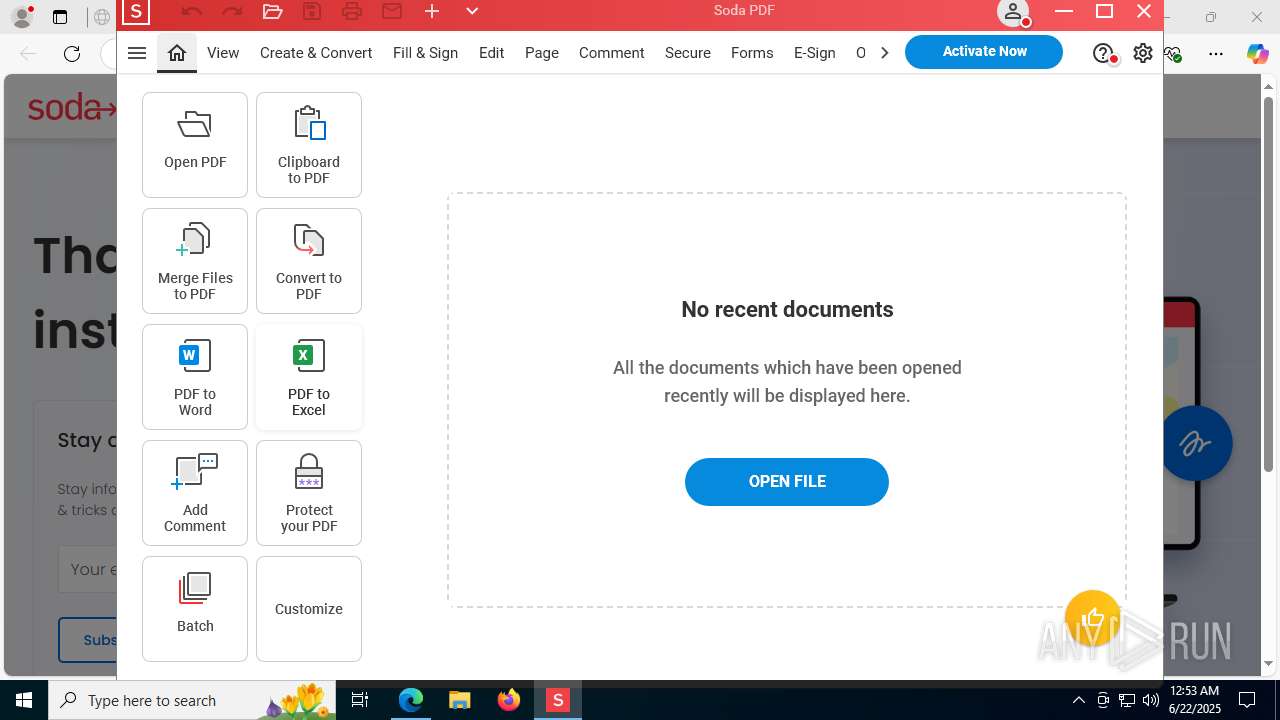The image size is (1280, 720).
Task: Expand the quick access chevron dropdown
Action: 472,12
